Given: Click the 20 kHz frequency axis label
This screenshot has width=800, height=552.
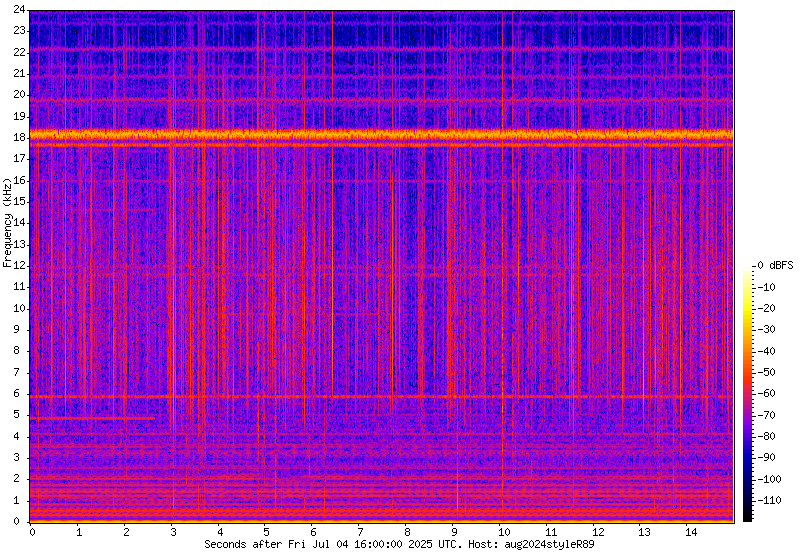Looking at the screenshot, I should [19, 95].
